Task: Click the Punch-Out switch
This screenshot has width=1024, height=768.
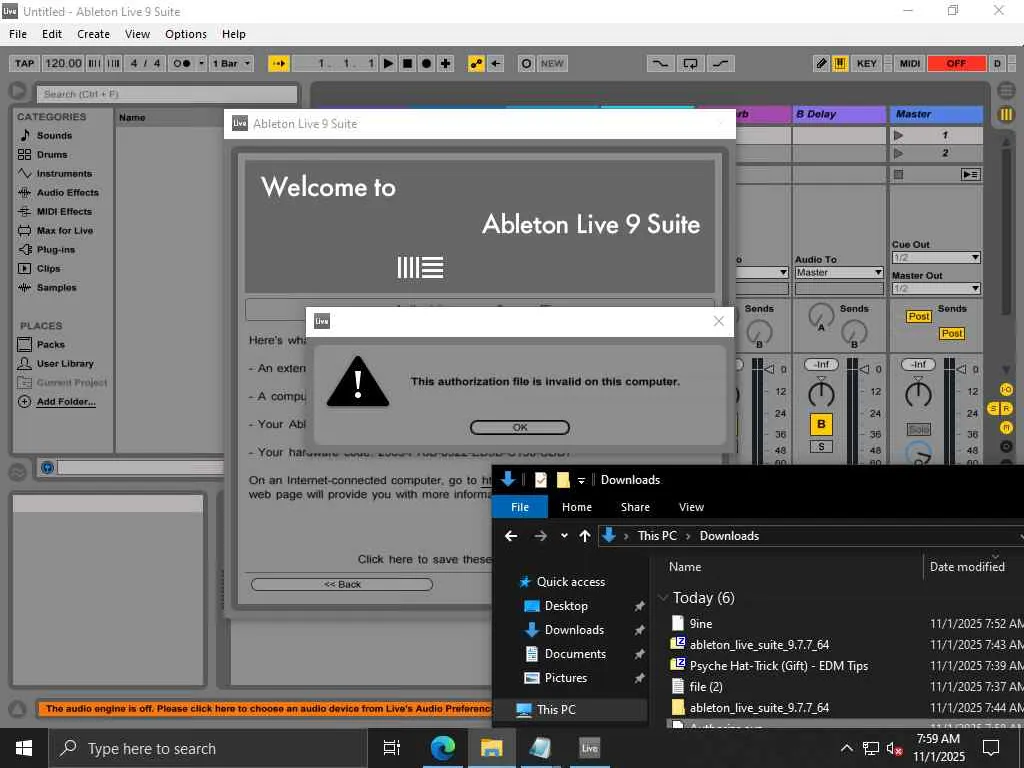Action: point(720,63)
